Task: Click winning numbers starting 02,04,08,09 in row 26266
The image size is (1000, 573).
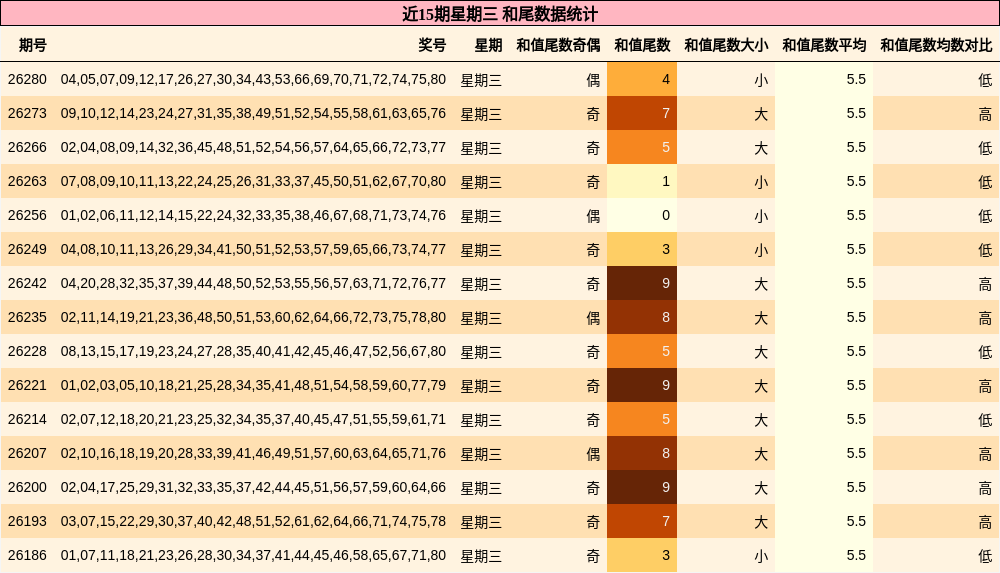Action: [253, 147]
